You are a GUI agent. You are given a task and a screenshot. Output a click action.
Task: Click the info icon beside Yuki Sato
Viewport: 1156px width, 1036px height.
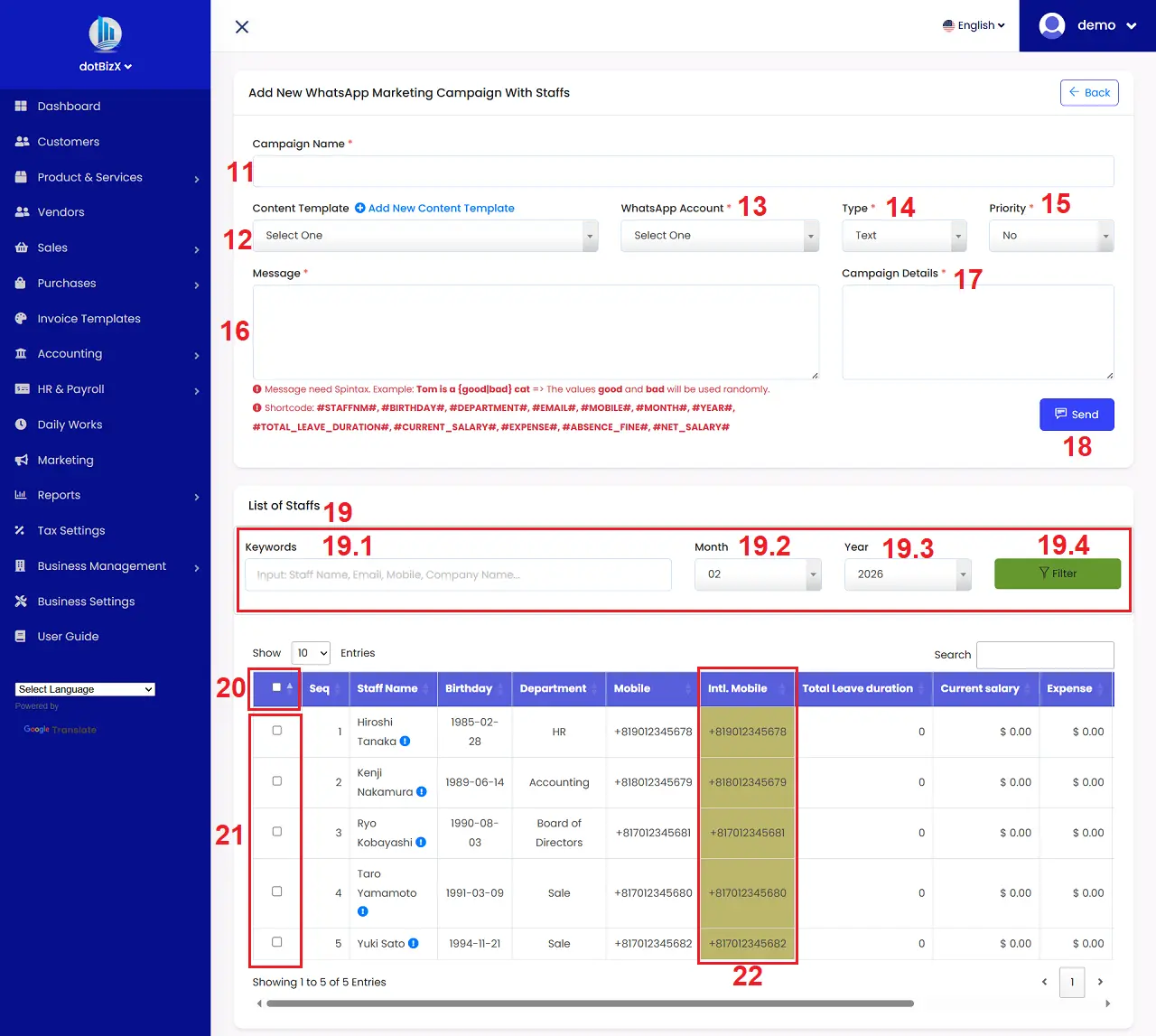(x=413, y=943)
